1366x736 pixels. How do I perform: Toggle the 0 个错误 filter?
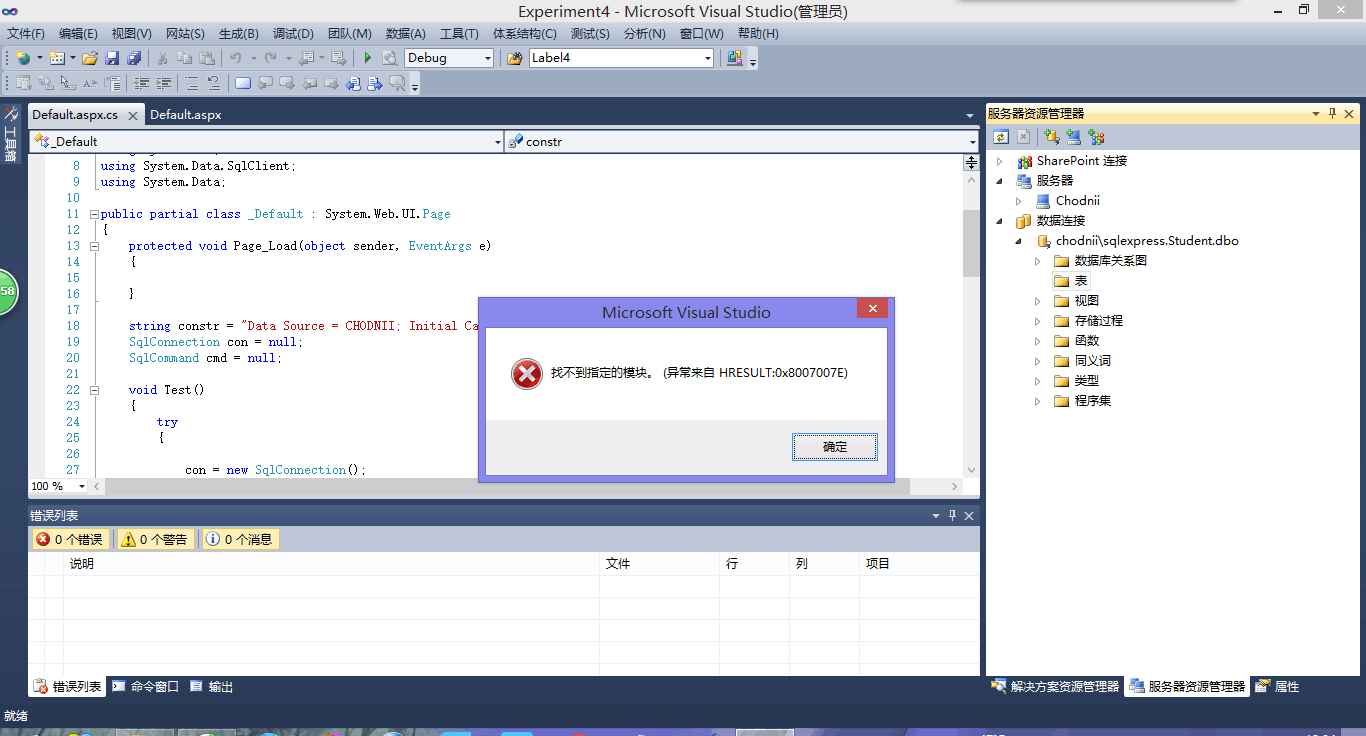69,539
